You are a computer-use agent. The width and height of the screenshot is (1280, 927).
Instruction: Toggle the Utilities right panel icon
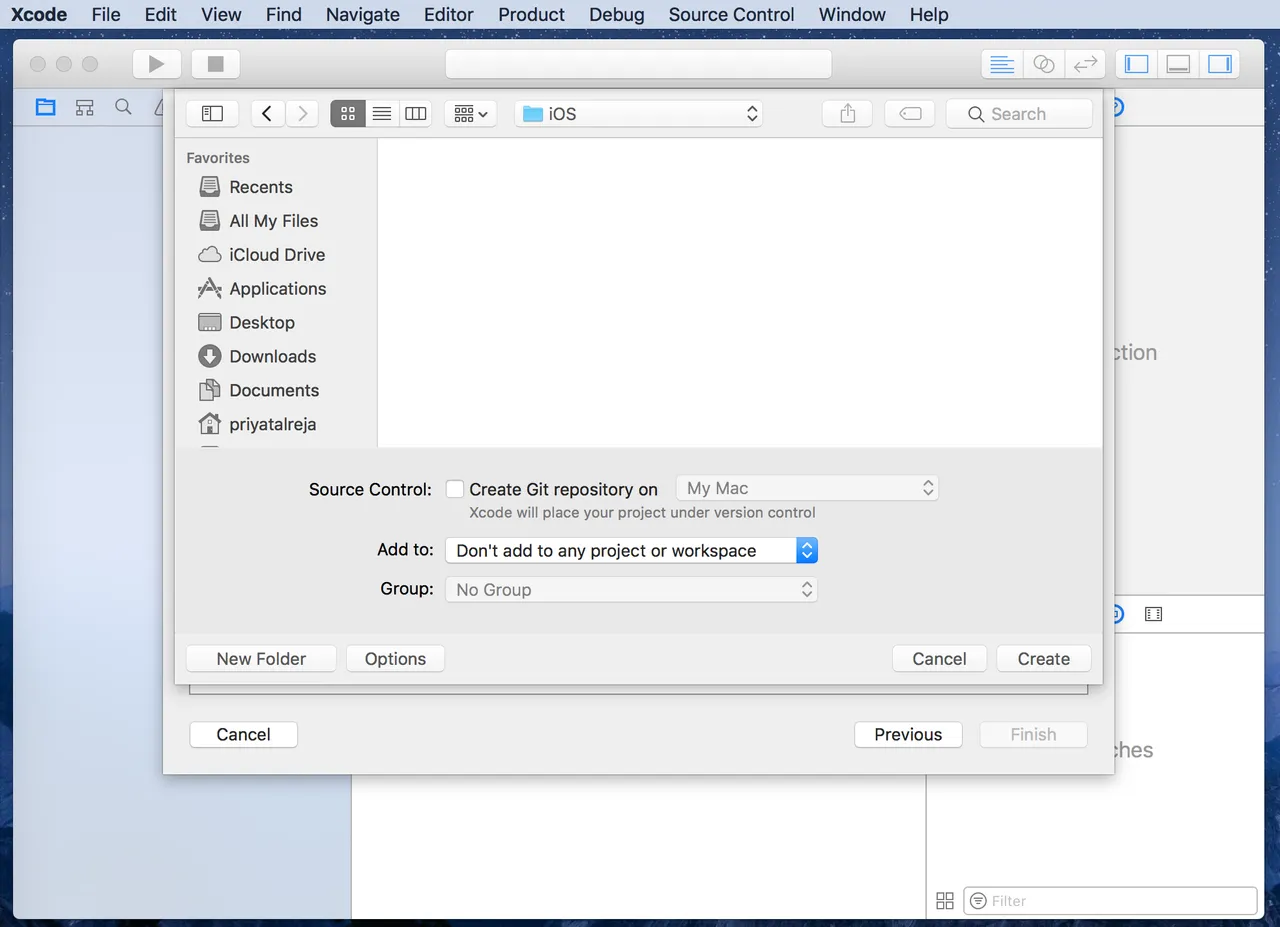[1219, 64]
